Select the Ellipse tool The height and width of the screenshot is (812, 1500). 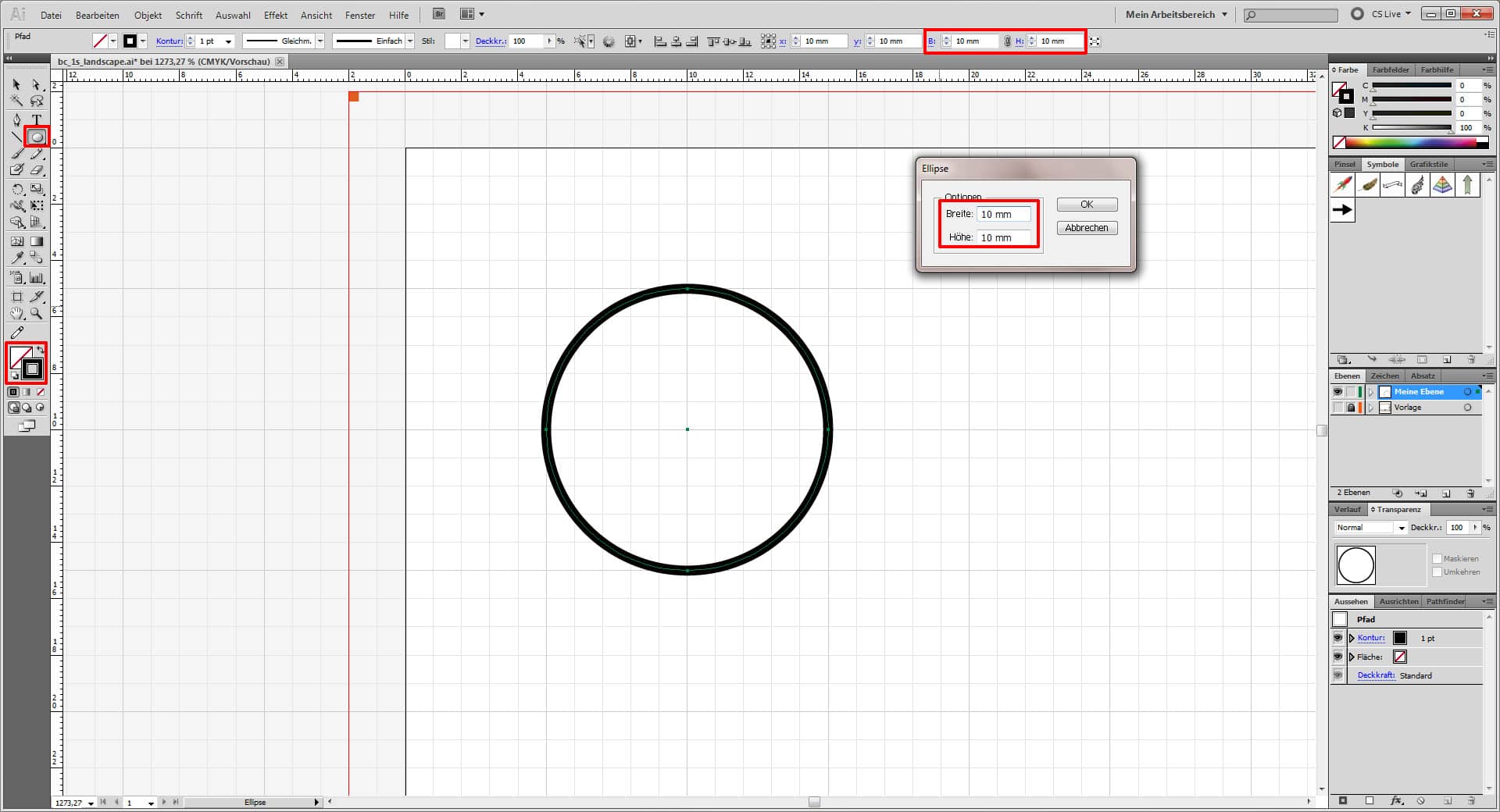click(x=37, y=137)
